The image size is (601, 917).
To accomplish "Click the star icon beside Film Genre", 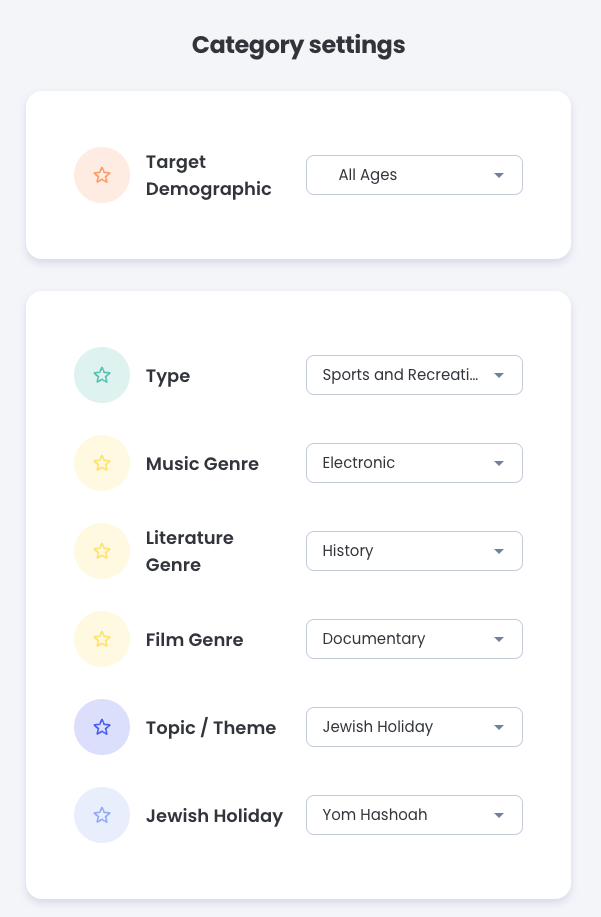I will (x=102, y=639).
